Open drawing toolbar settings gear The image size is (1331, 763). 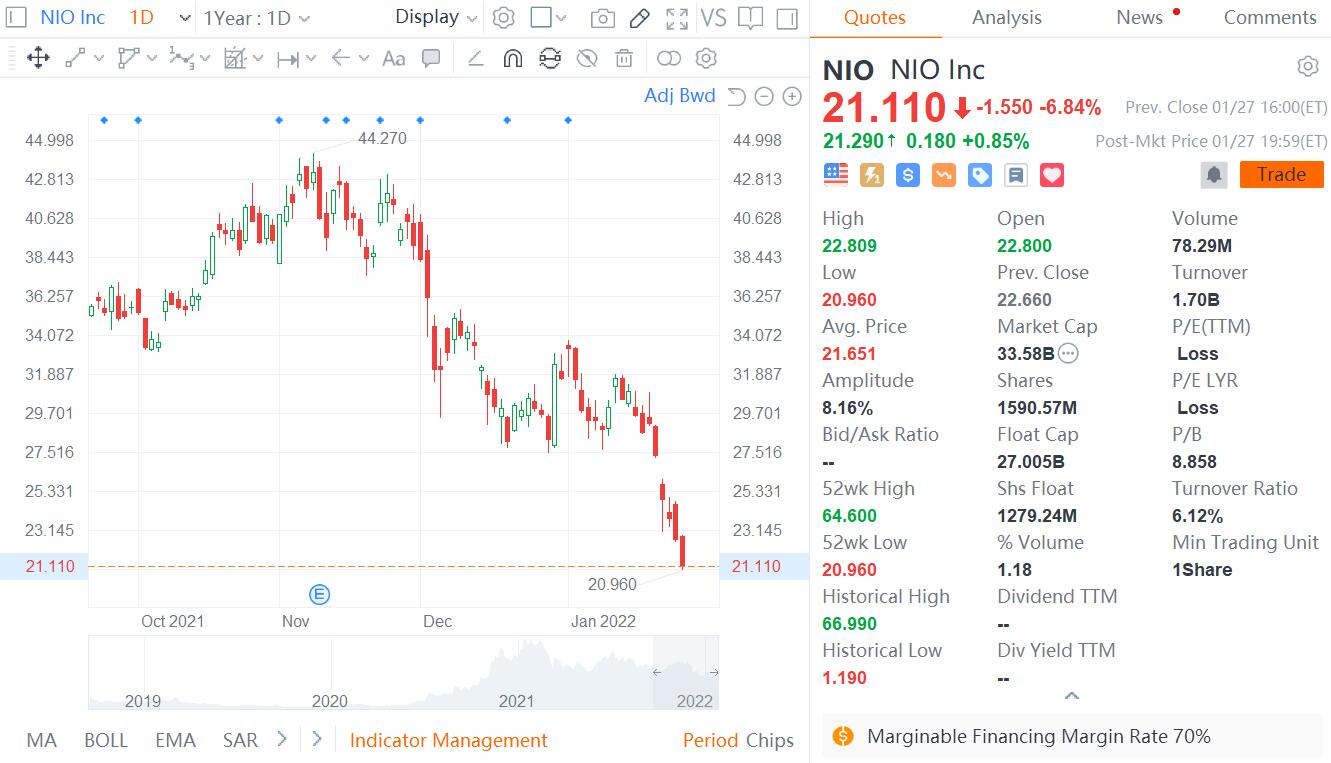click(x=706, y=58)
